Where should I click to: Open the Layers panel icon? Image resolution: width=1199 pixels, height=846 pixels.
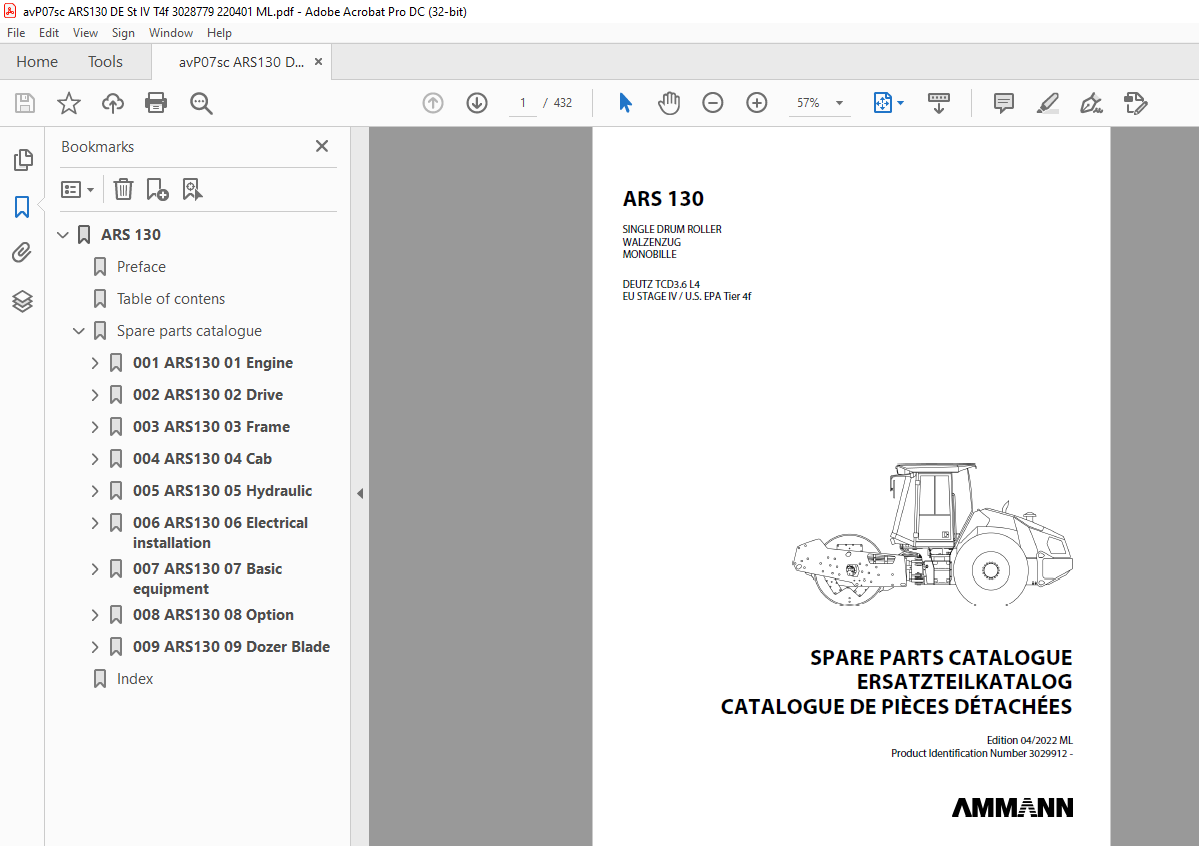coord(22,301)
